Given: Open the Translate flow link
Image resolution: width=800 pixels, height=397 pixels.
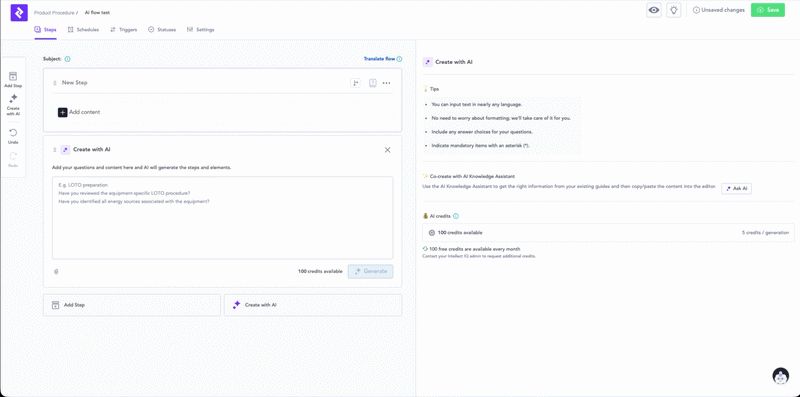Looking at the screenshot, I should click(379, 59).
